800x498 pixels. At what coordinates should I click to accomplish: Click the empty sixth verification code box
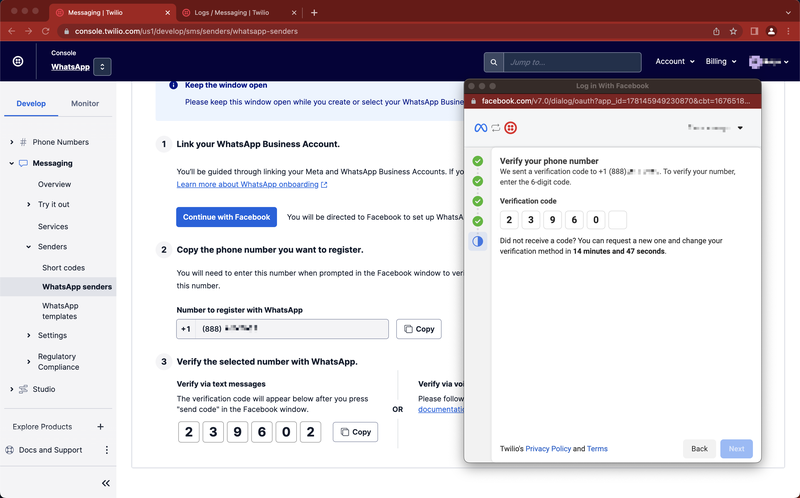coord(617,220)
